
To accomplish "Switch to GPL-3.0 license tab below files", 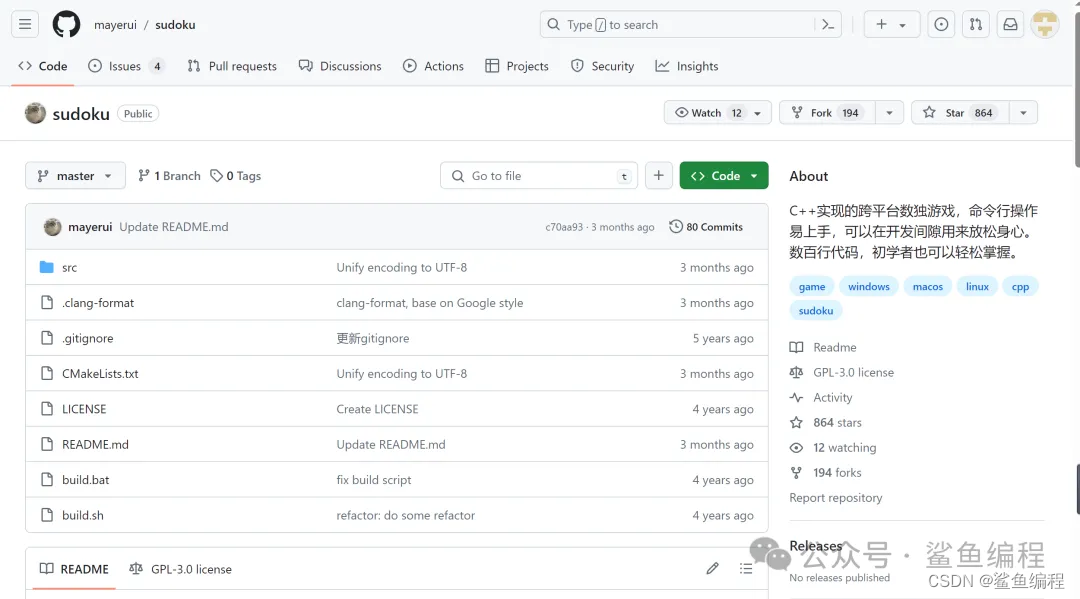I will pyautogui.click(x=180, y=569).
